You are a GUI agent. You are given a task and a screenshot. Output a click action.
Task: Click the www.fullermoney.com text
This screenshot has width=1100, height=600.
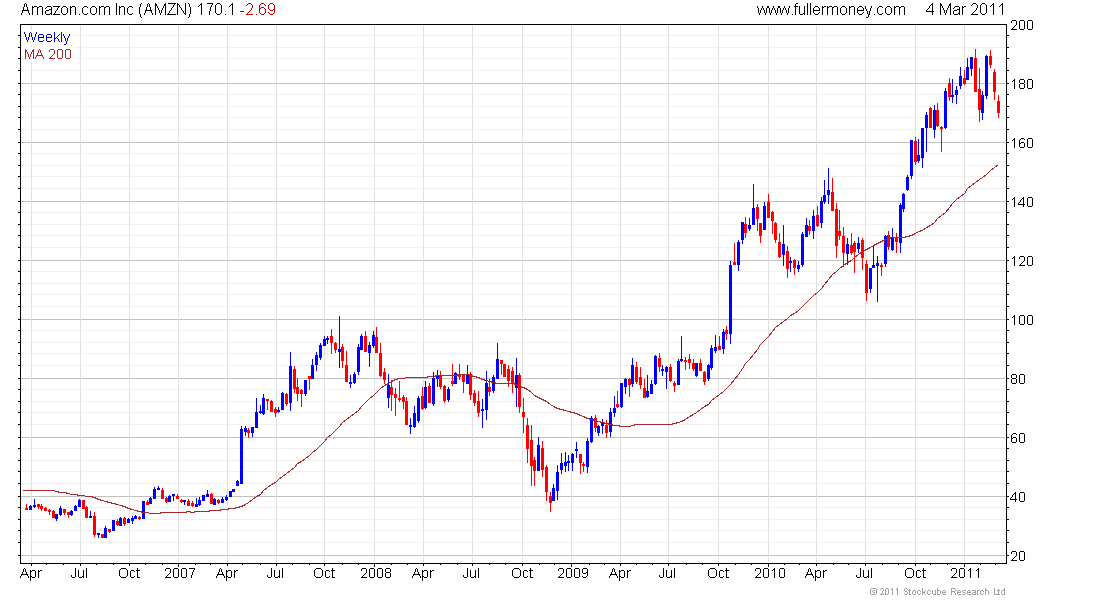[x=831, y=10]
